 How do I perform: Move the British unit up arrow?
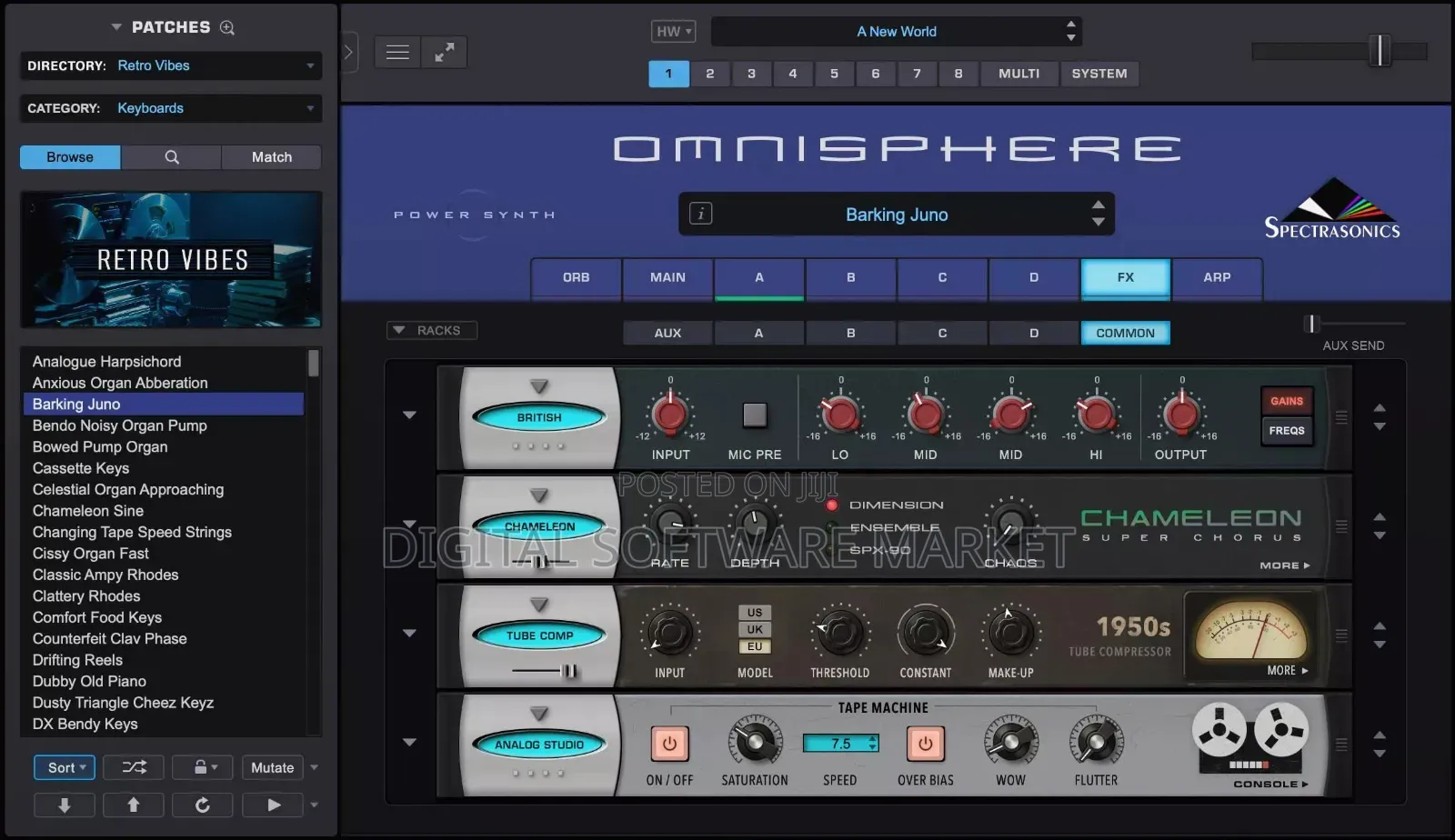(1380, 407)
